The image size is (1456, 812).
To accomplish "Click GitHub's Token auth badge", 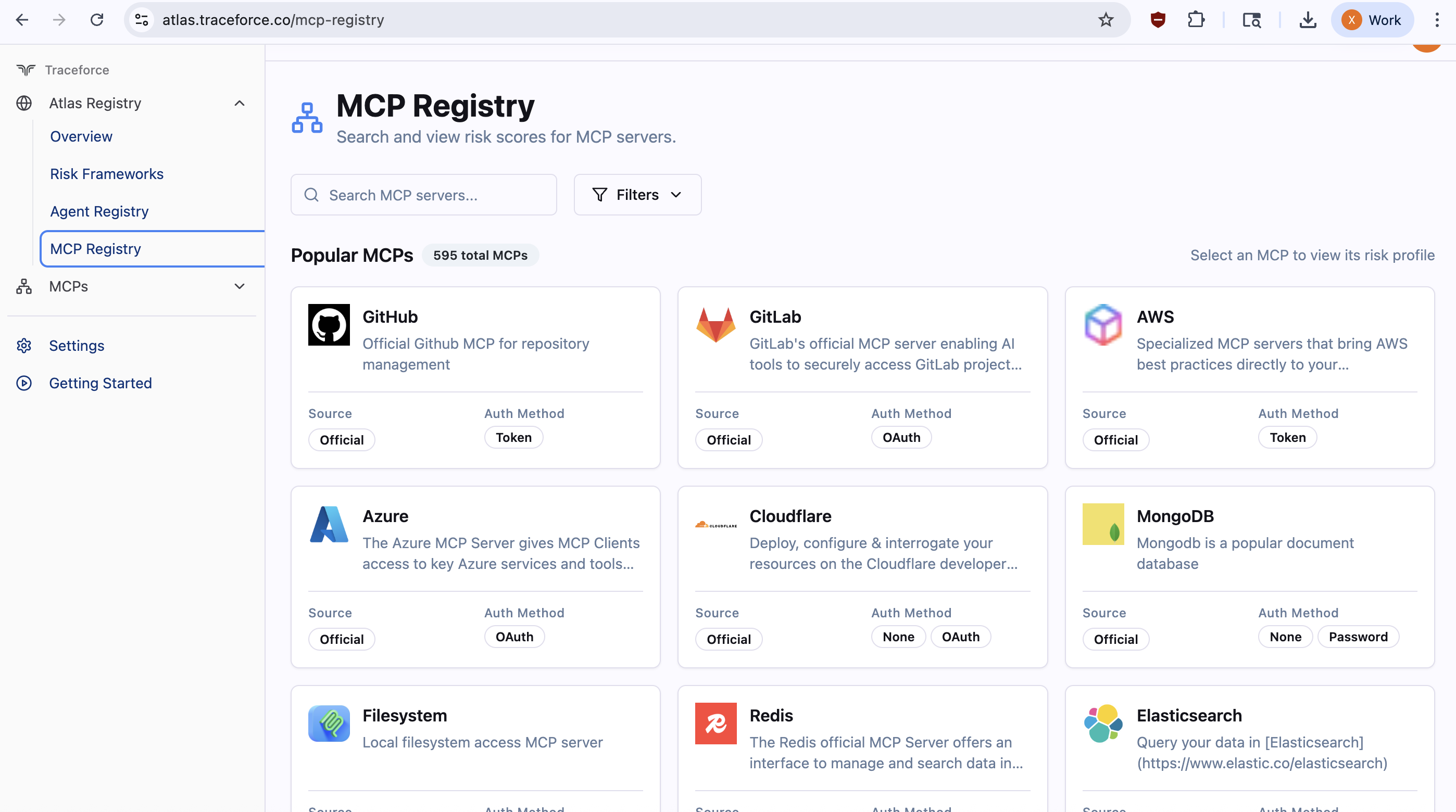I will [x=514, y=437].
